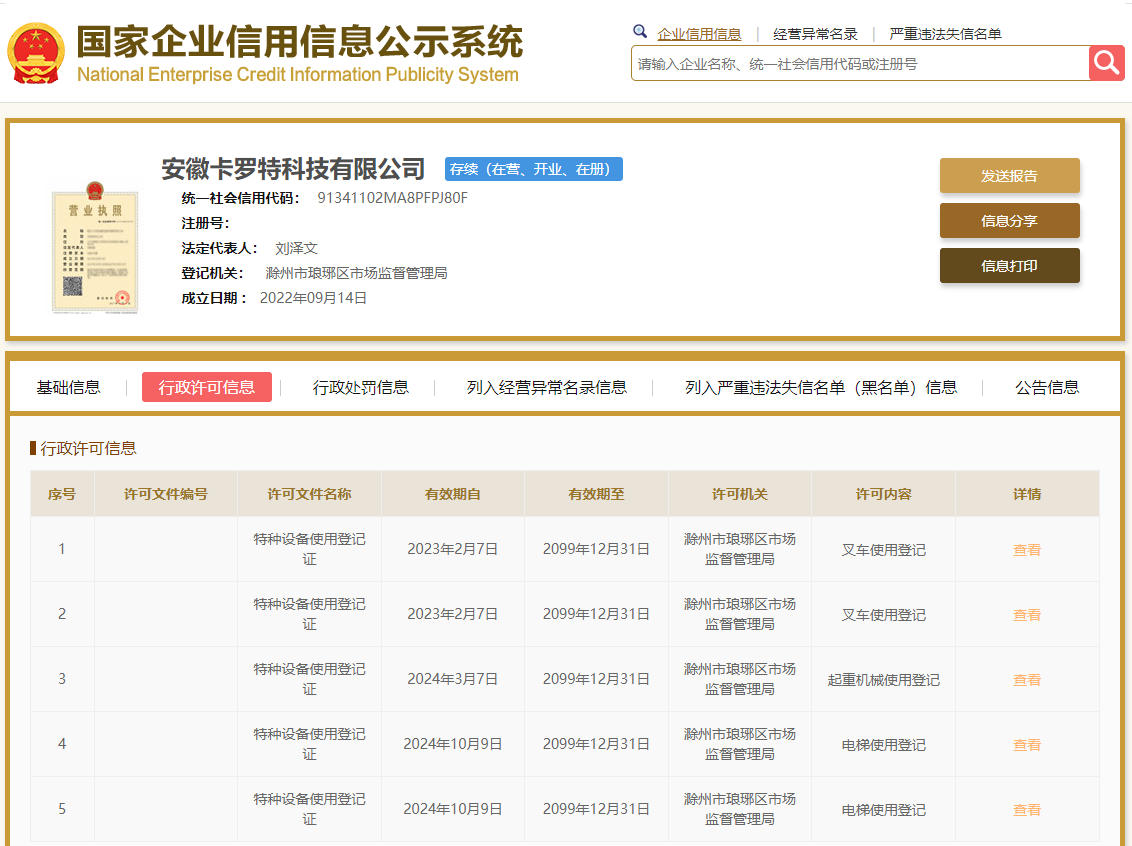
Task: Click the small magnifier icon beside 企业信用信息
Action: (x=640, y=32)
